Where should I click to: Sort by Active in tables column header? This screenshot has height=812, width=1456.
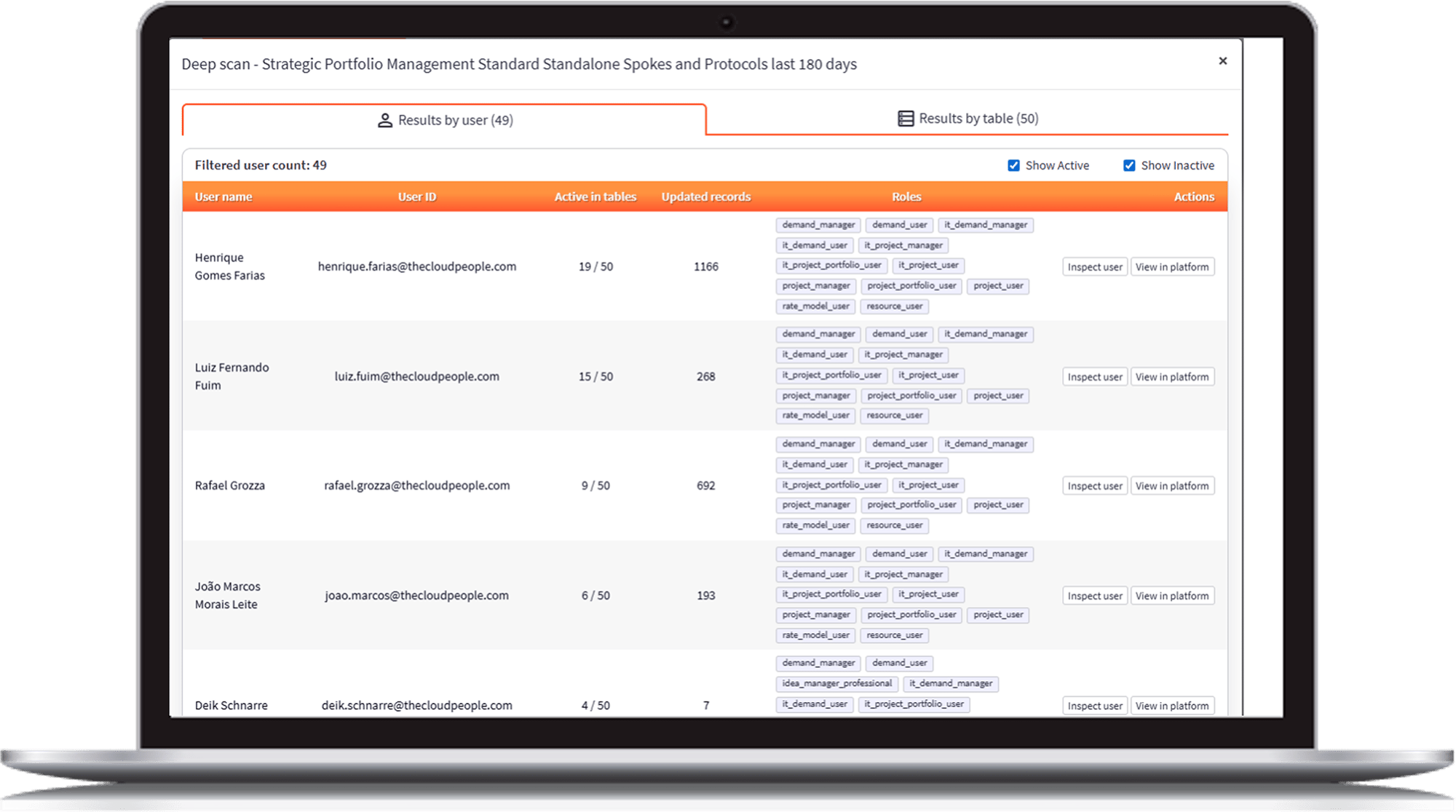[x=595, y=197]
